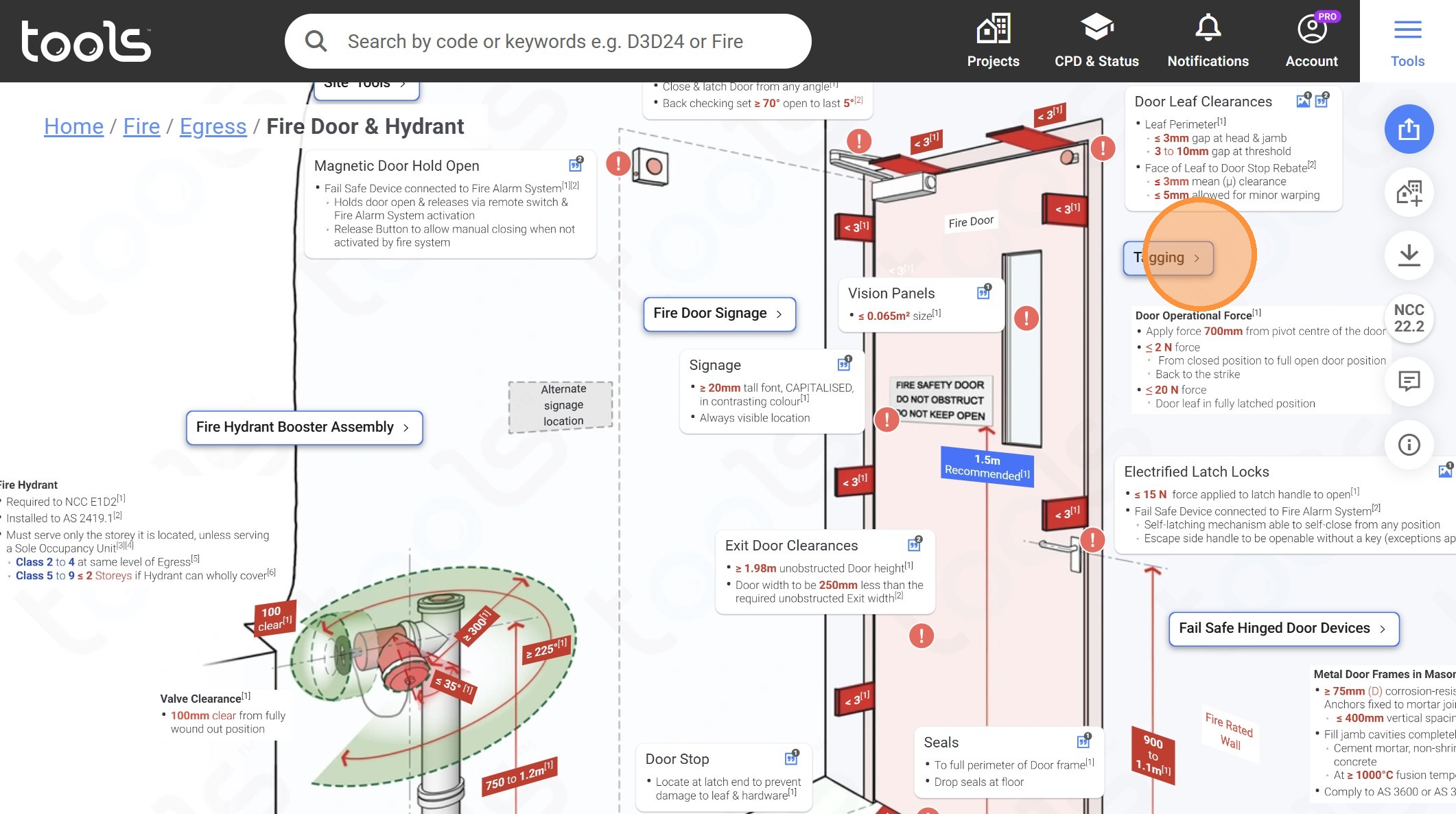Expand Fire Hydrant Booster Assembly
This screenshot has width=1456, height=814.
(x=304, y=428)
